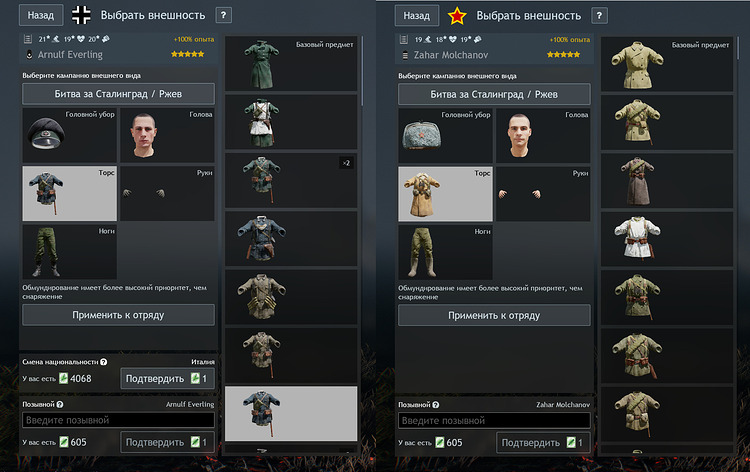Click Назад on the Soviet soldier panel
750x472 pixels.
(x=417, y=16)
